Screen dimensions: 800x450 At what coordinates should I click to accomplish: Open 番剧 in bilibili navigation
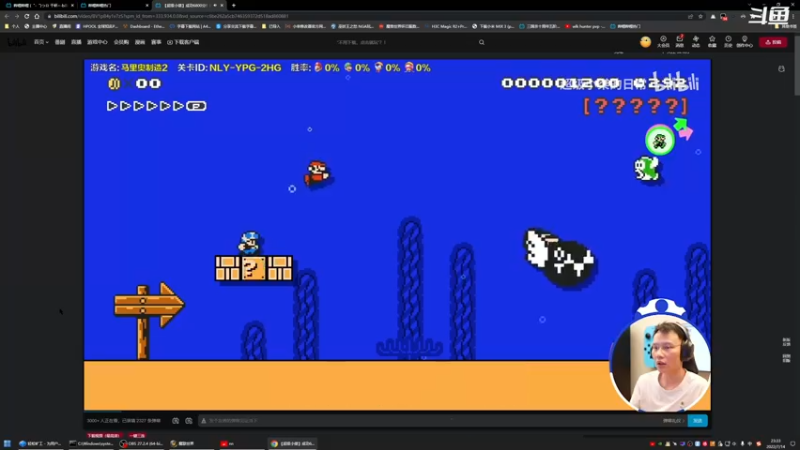(x=60, y=42)
